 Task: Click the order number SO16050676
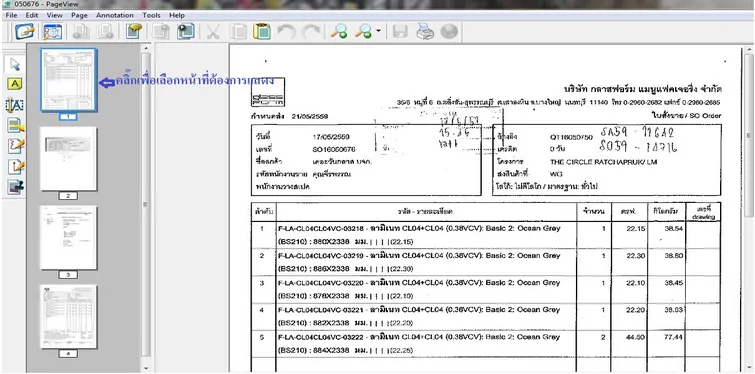coord(334,149)
